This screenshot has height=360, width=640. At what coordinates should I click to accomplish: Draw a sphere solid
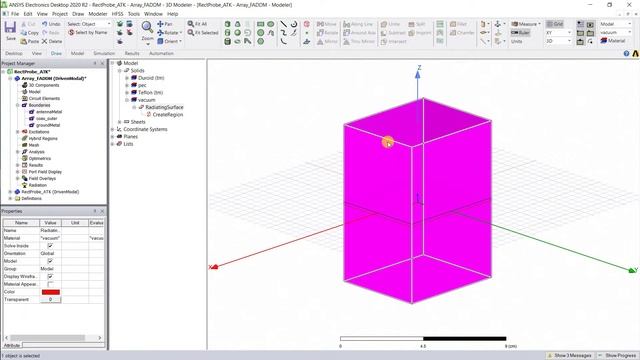238,33
